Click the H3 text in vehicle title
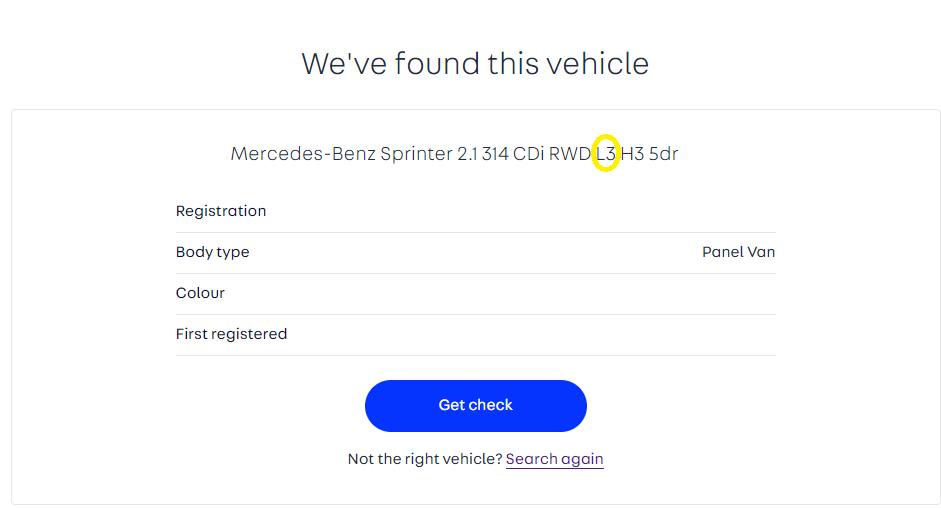The height and width of the screenshot is (508, 941). pos(632,154)
